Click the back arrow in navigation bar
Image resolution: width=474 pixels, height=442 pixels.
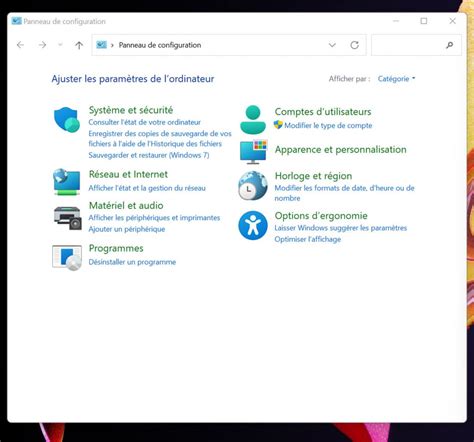[20, 45]
